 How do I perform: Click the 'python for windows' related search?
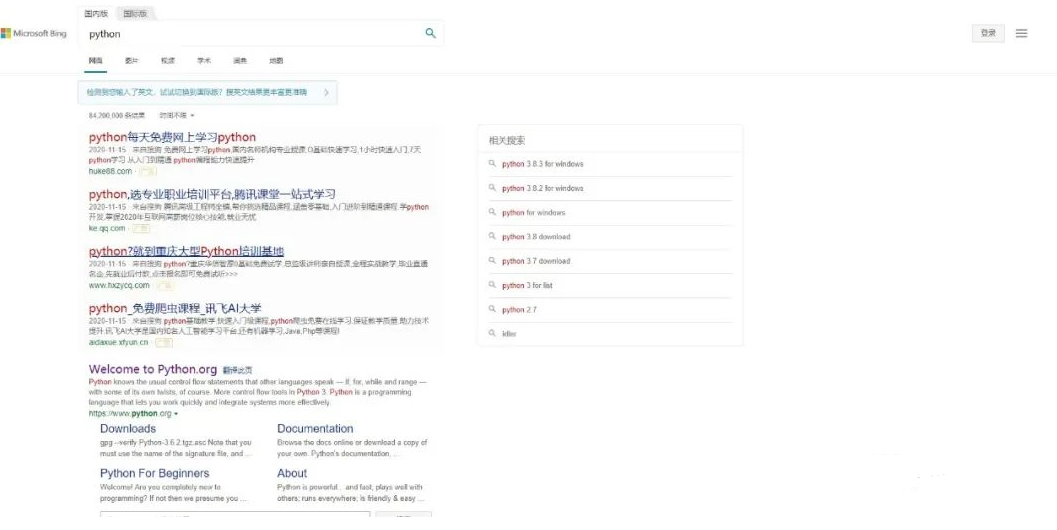[533, 213]
